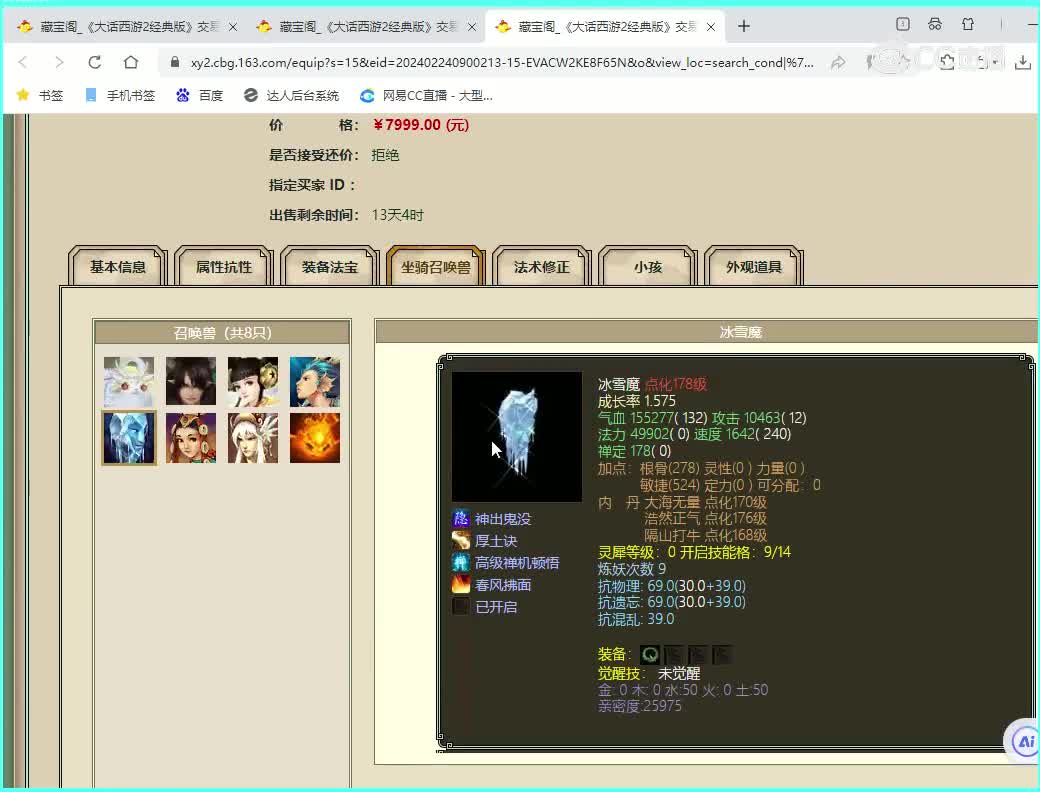1040x792 pixels.
Task: Click the 亲密度:25975 text
Action: pyautogui.click(x=639, y=706)
